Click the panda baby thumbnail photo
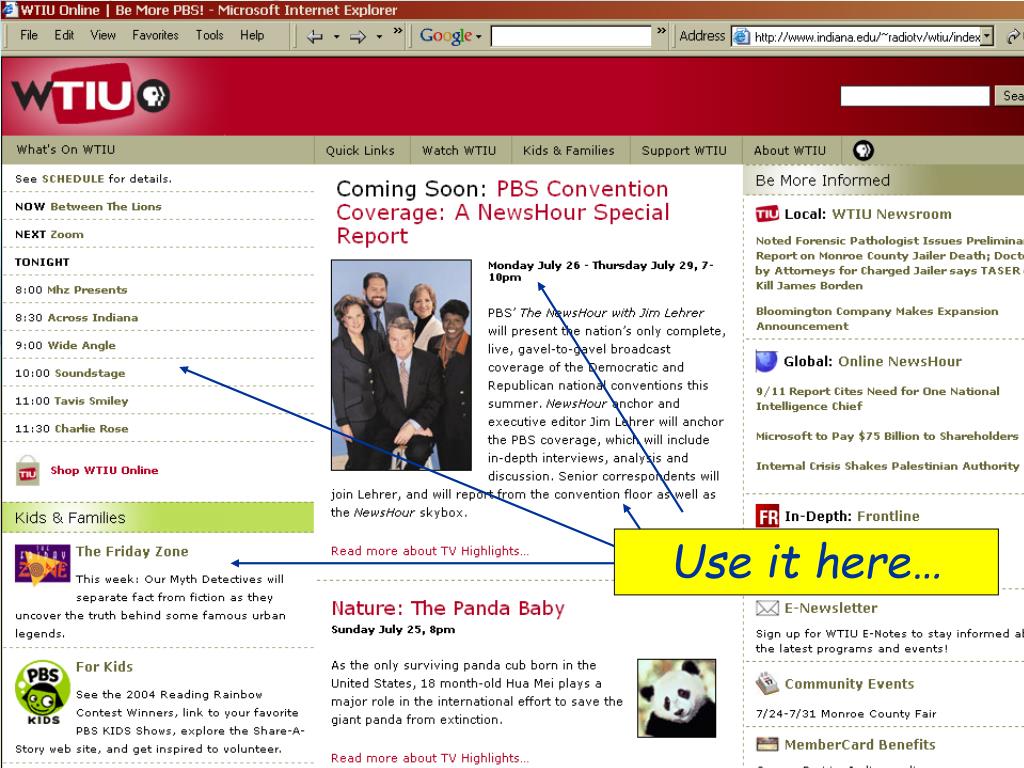Screen dimensions: 1024x768 coord(677,698)
